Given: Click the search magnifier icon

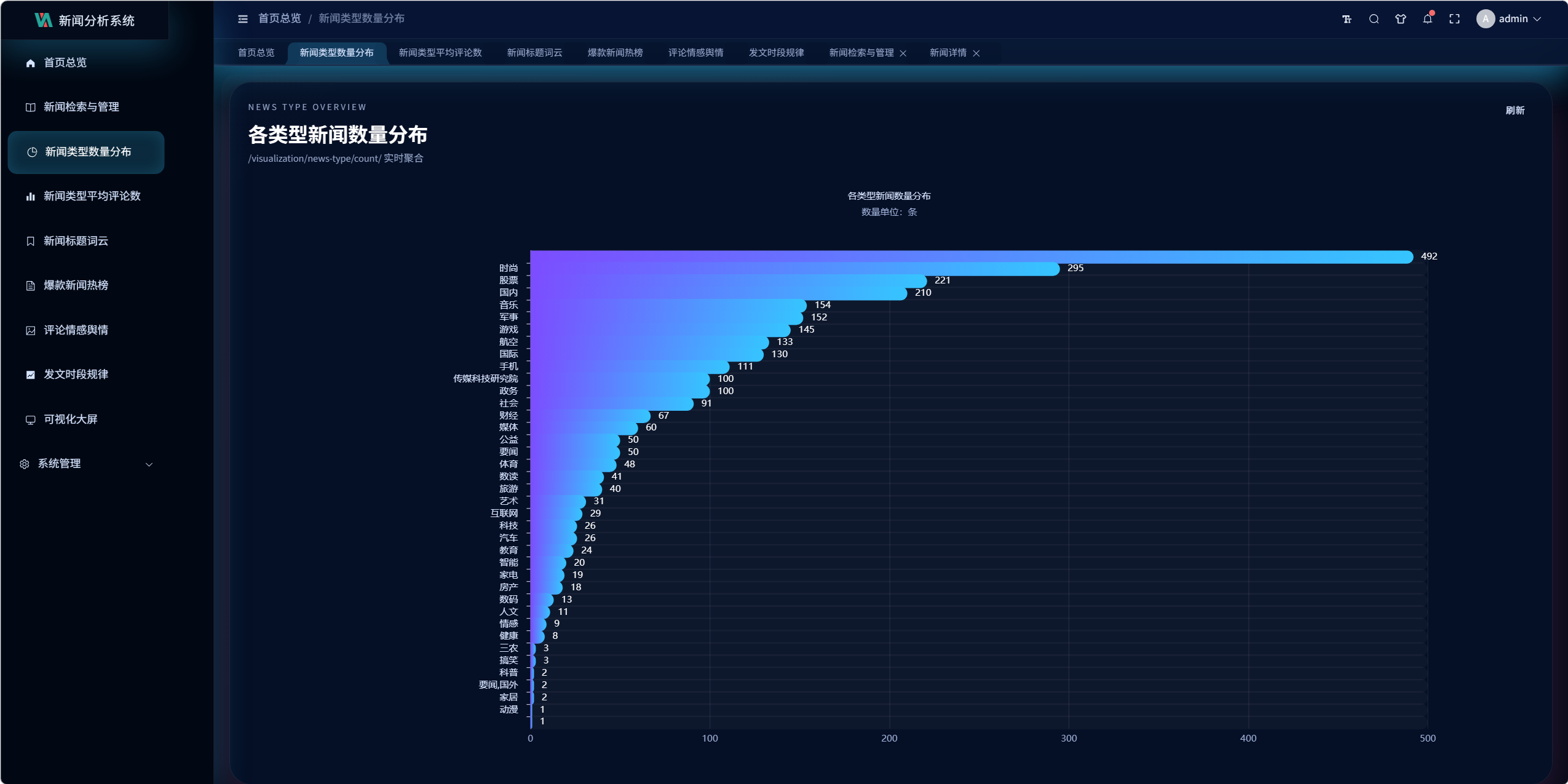Looking at the screenshot, I should [1374, 19].
